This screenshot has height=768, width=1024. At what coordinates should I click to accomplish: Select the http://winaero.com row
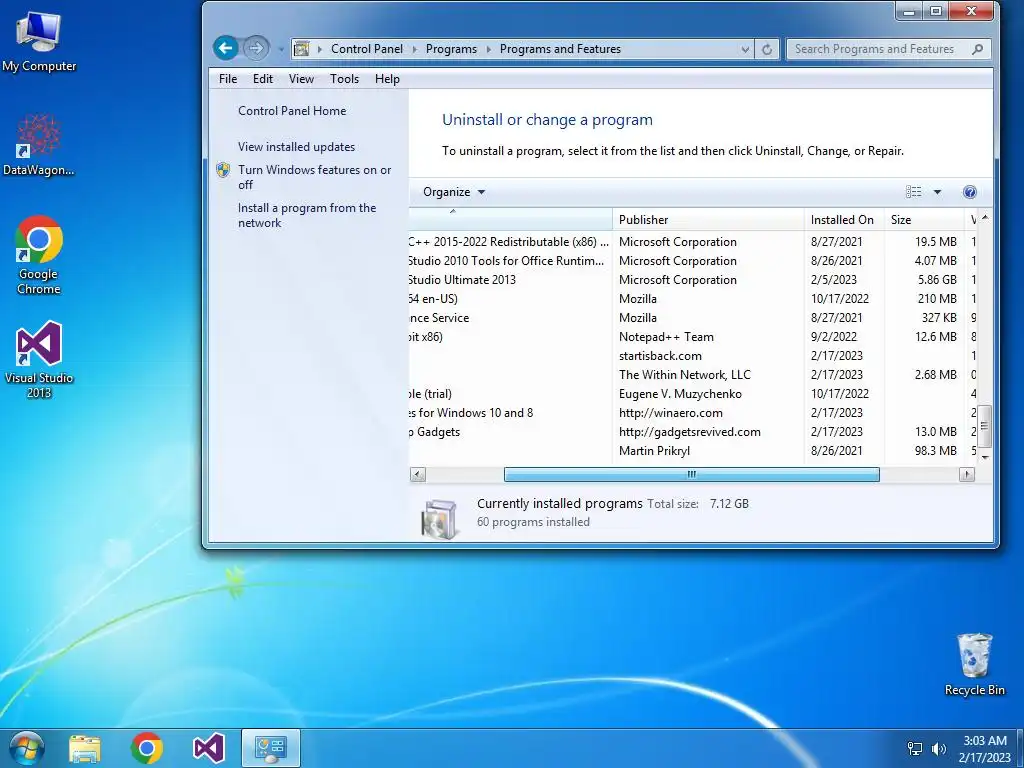coord(692,413)
